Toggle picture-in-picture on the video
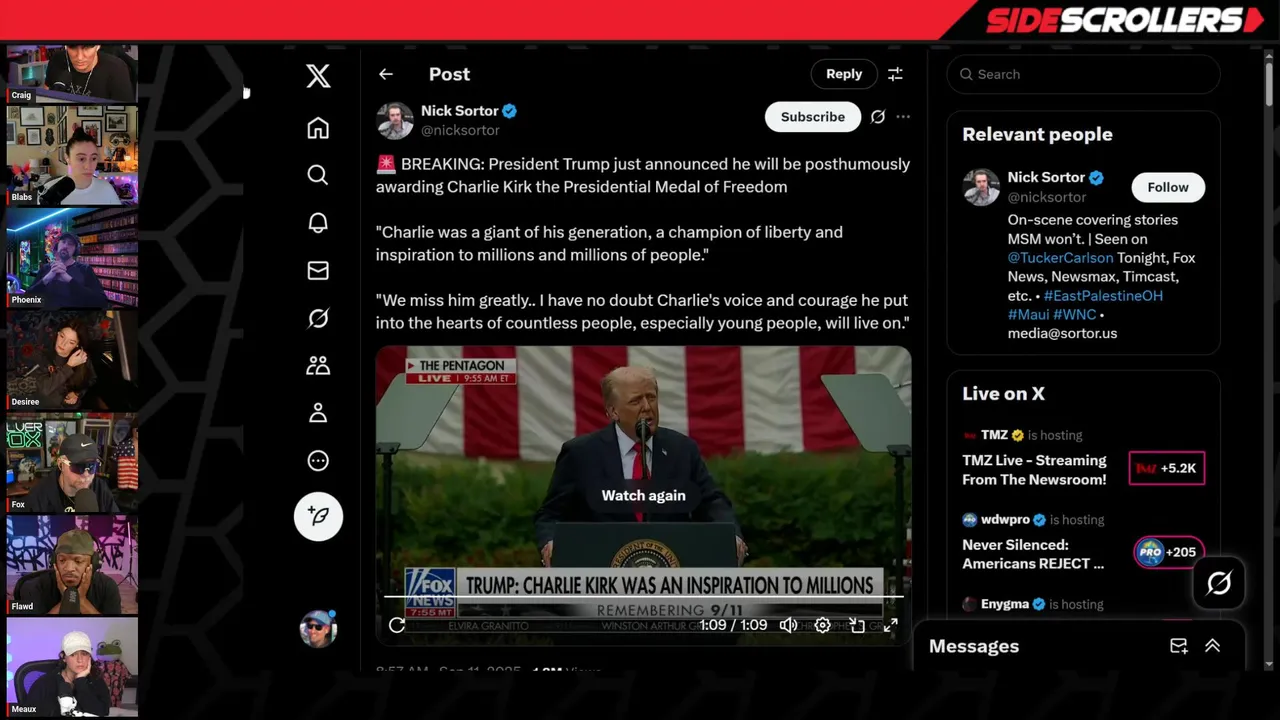 857,625
